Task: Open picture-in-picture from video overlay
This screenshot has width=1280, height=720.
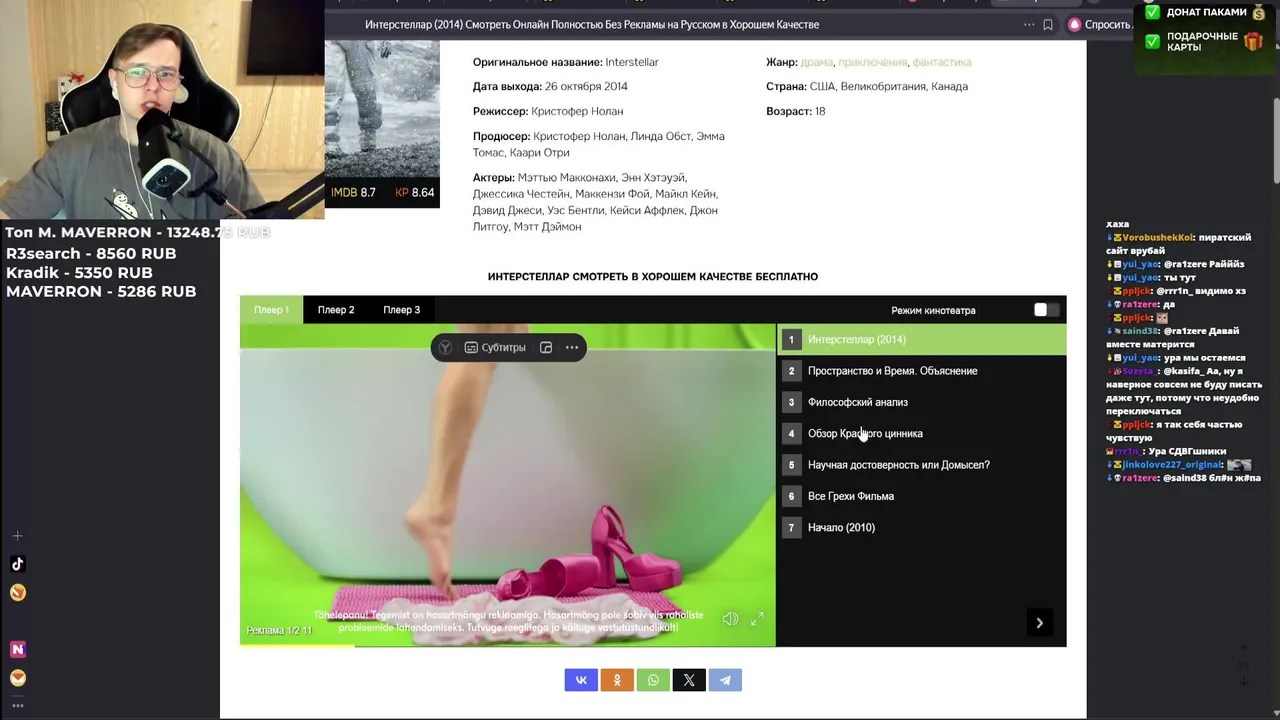Action: (x=546, y=347)
